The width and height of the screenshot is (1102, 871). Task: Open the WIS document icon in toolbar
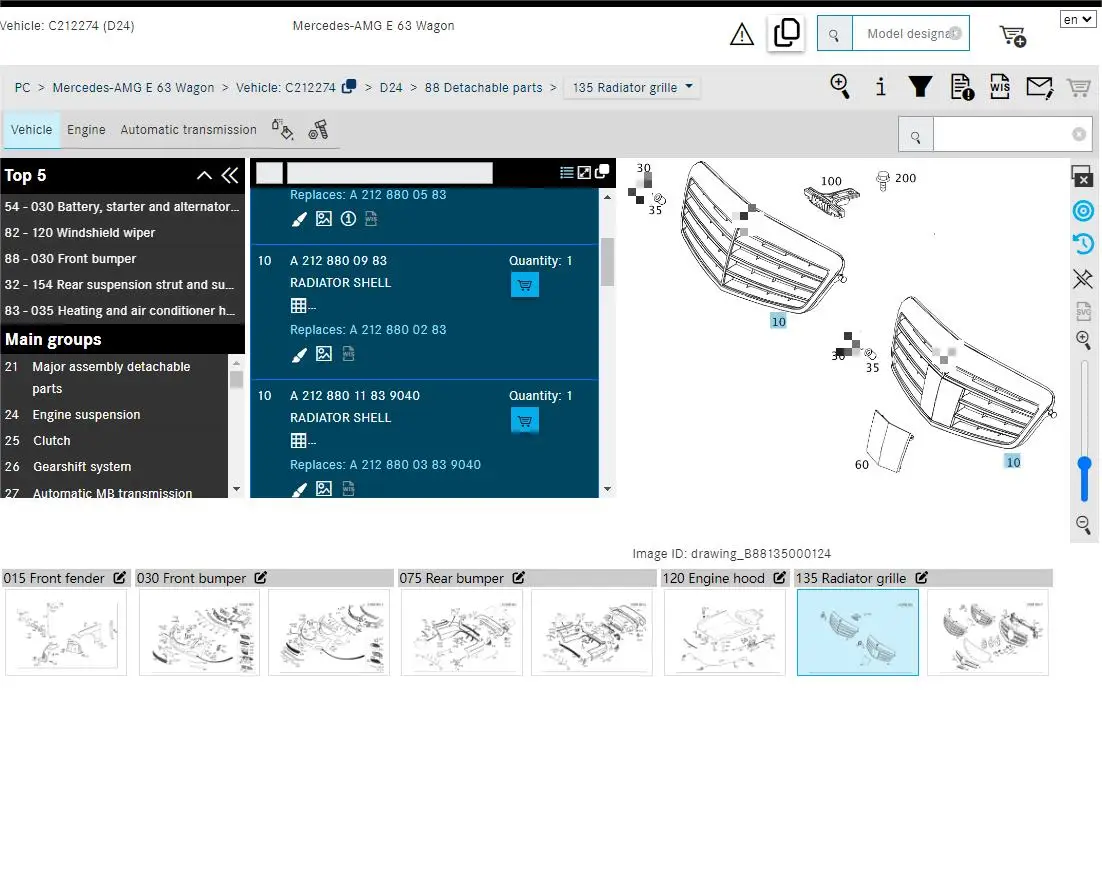coord(1000,86)
